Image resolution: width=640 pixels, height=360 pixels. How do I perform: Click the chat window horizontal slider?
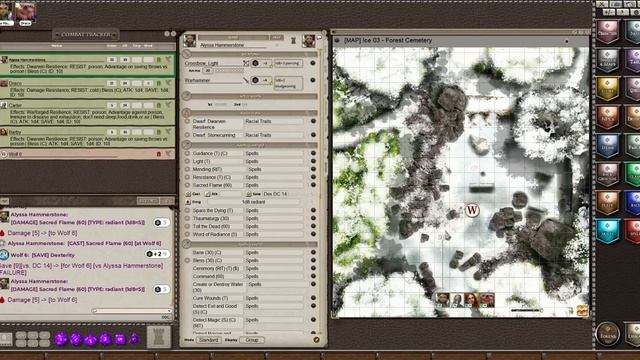click(x=131, y=311)
